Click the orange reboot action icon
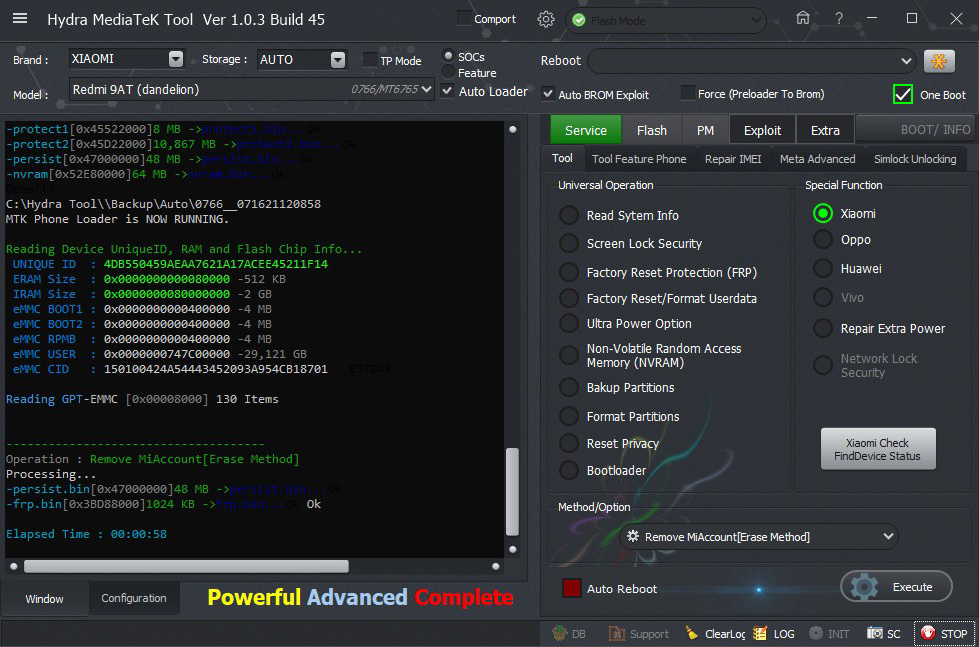Image resolution: width=979 pixels, height=647 pixels. (x=938, y=61)
